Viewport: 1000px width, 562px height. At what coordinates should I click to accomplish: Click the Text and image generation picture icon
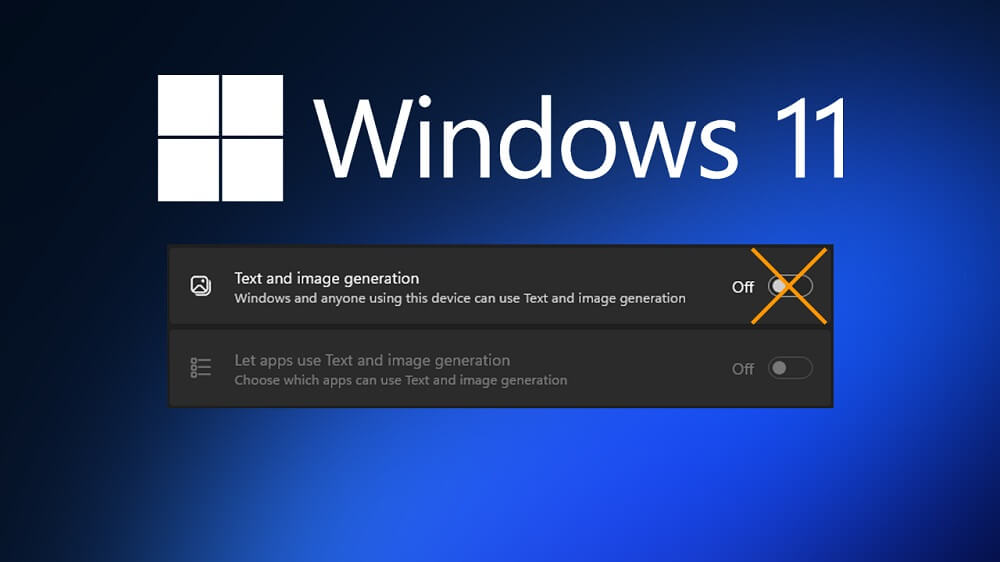[x=201, y=285]
